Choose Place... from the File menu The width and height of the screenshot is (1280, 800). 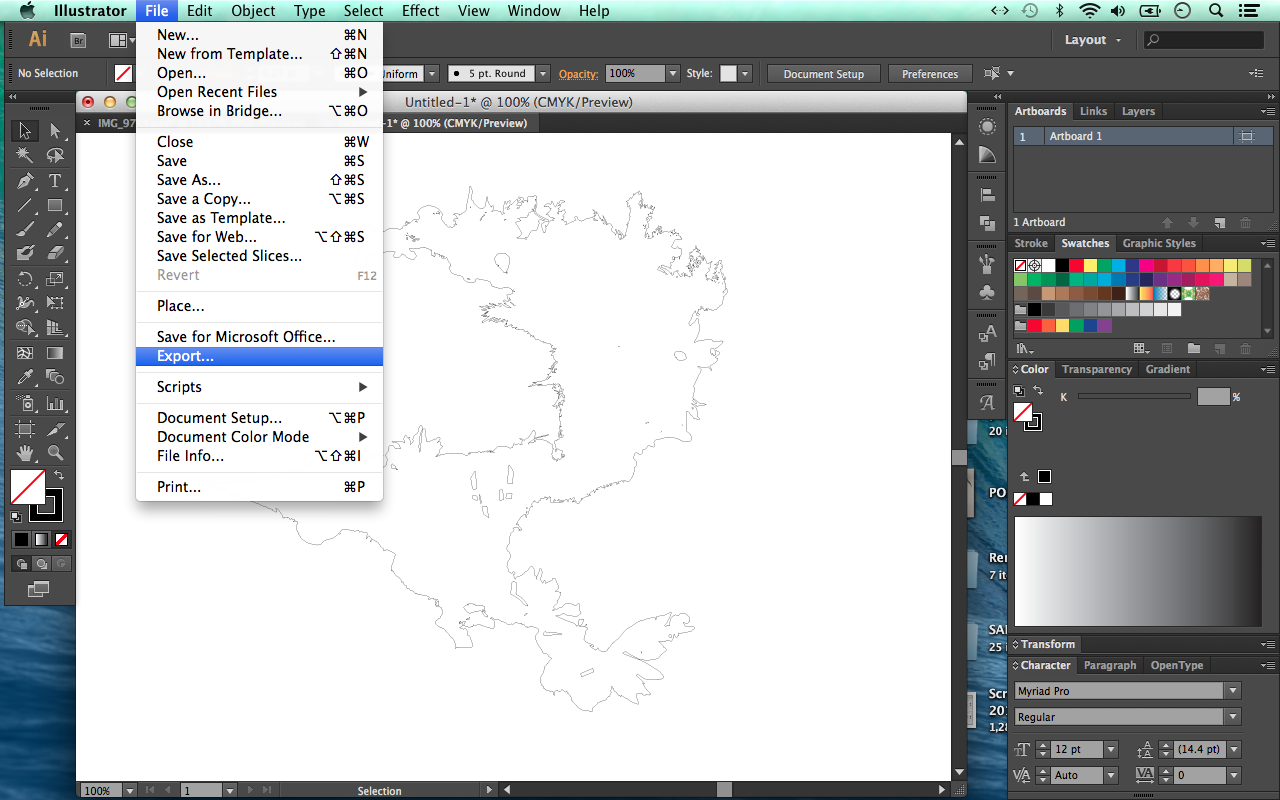click(259, 306)
